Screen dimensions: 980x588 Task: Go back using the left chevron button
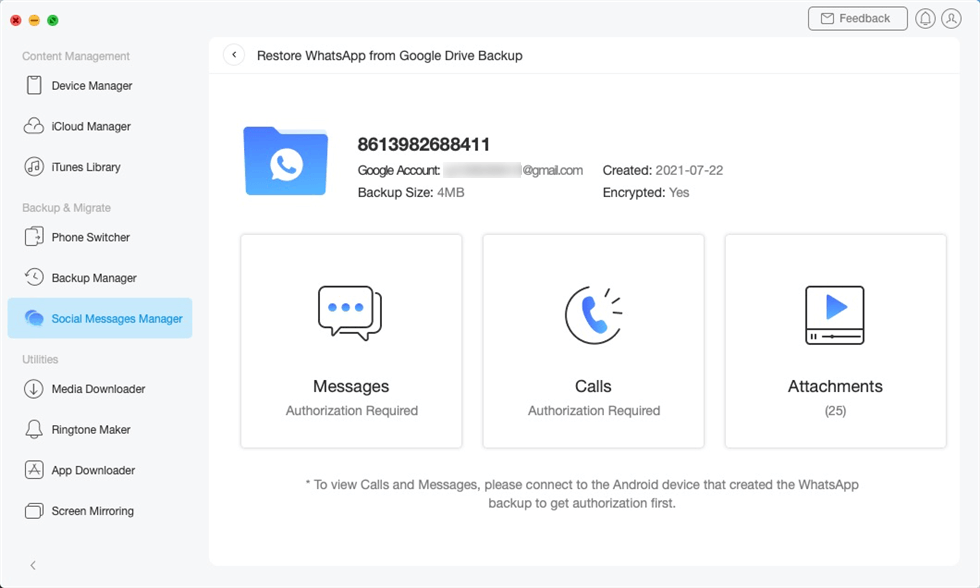234,55
